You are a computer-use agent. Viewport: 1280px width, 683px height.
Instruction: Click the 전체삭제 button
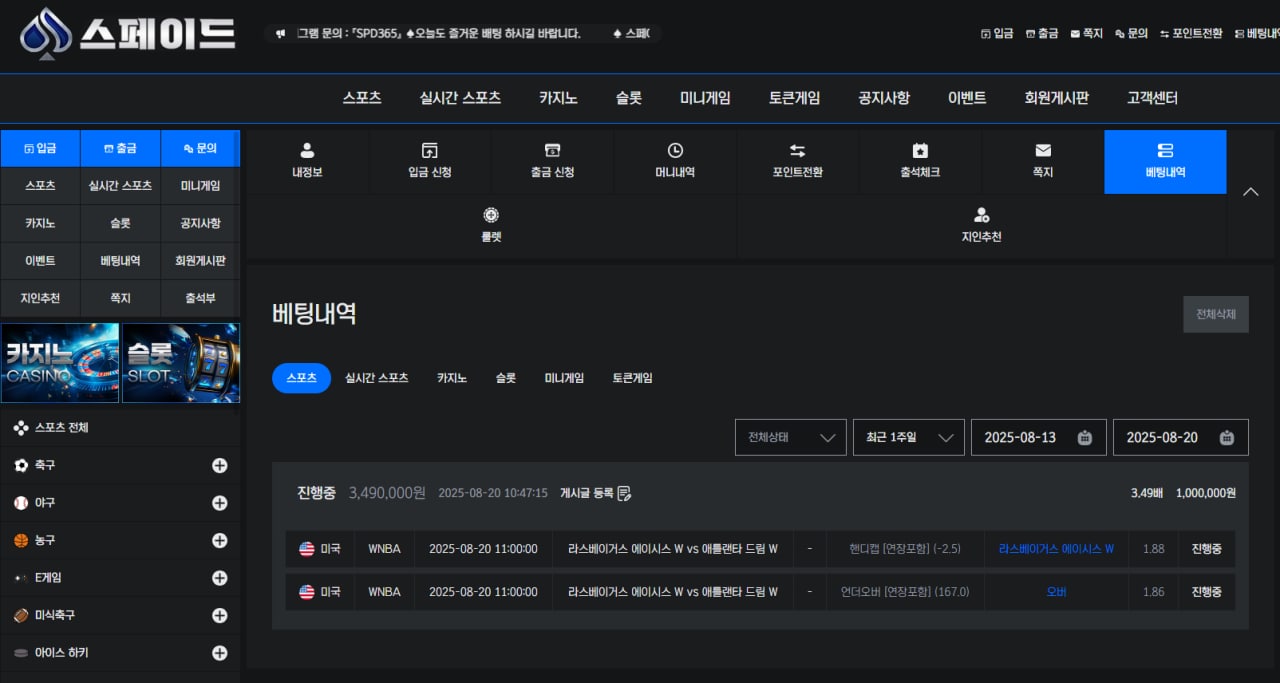[x=1215, y=314]
